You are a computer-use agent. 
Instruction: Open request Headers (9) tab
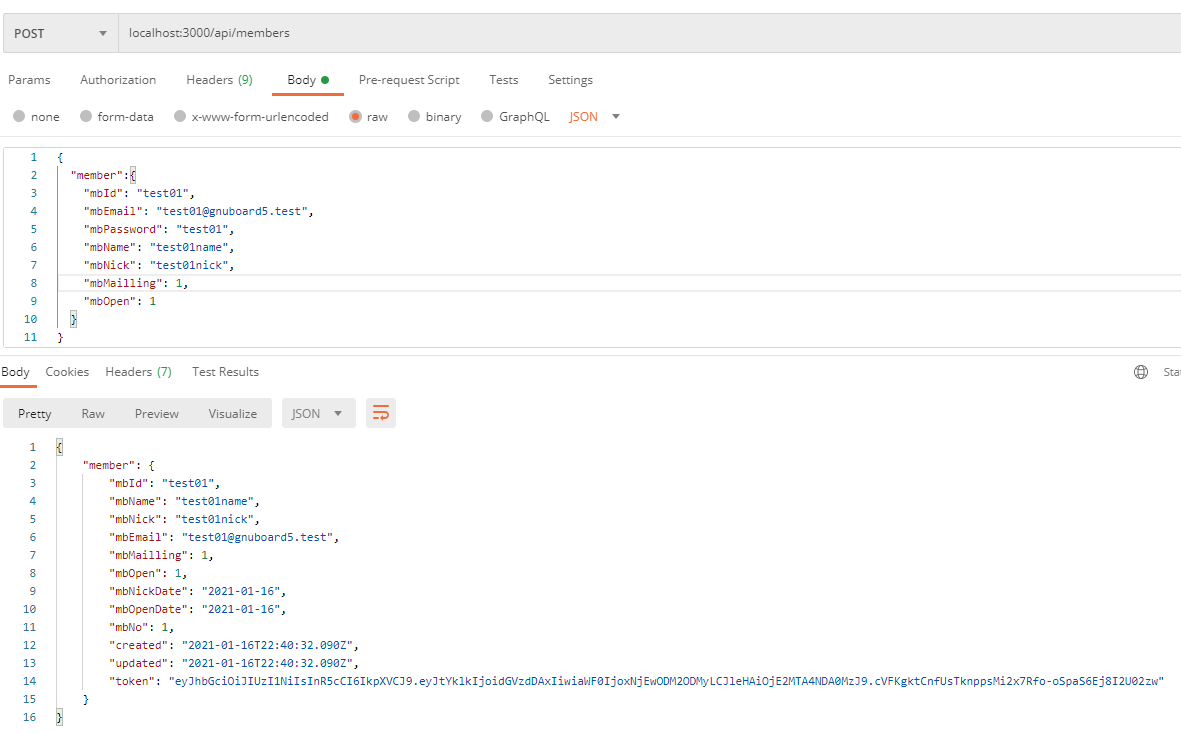219,80
